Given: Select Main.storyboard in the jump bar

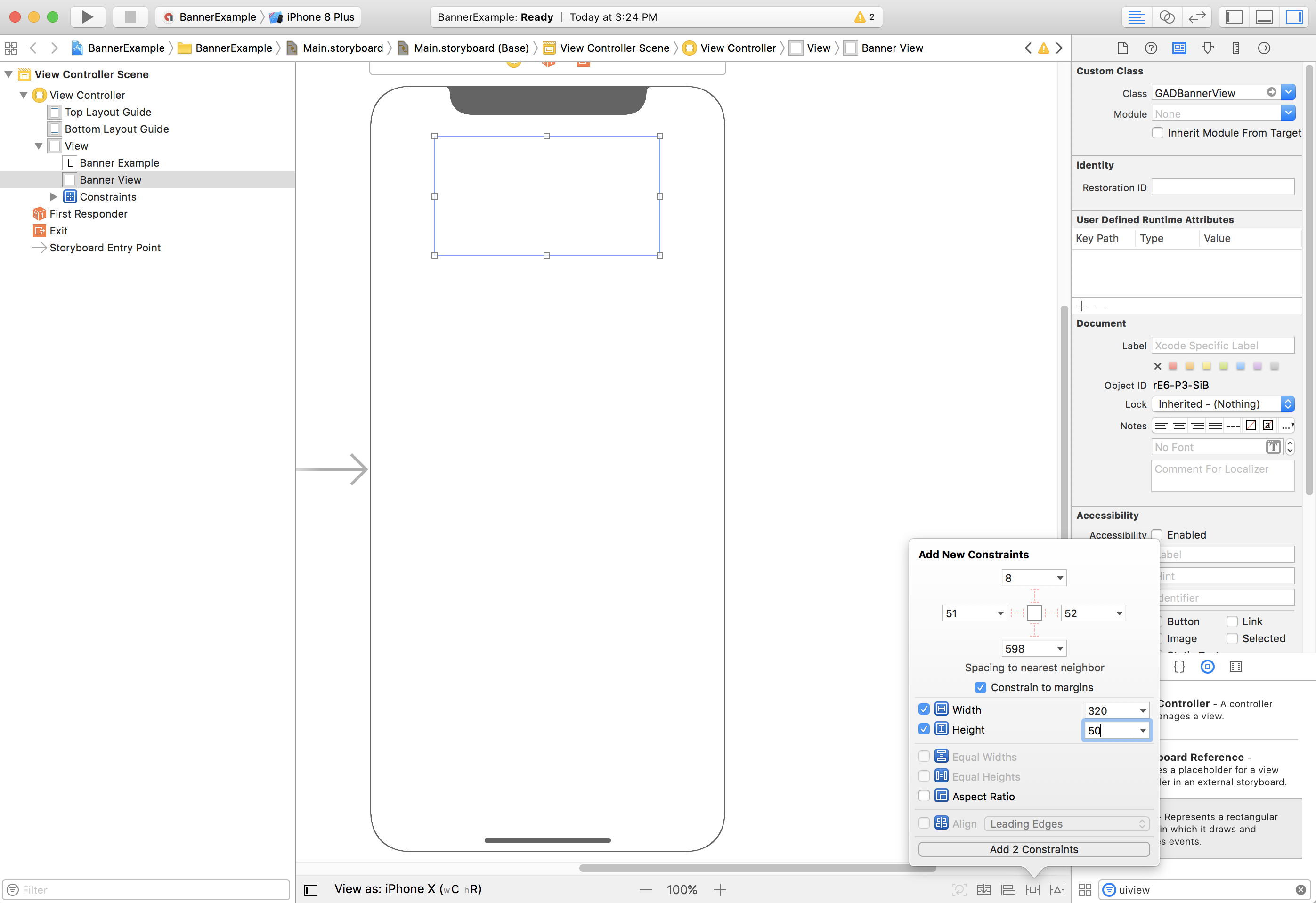Looking at the screenshot, I should point(342,48).
